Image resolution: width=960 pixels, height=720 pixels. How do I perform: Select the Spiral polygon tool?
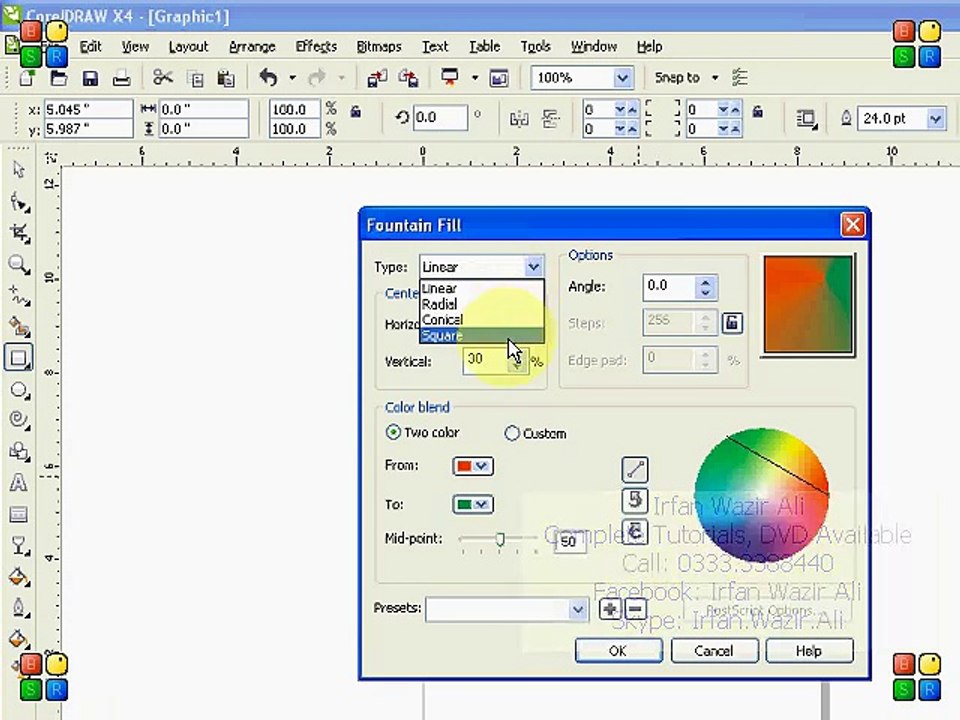point(19,420)
